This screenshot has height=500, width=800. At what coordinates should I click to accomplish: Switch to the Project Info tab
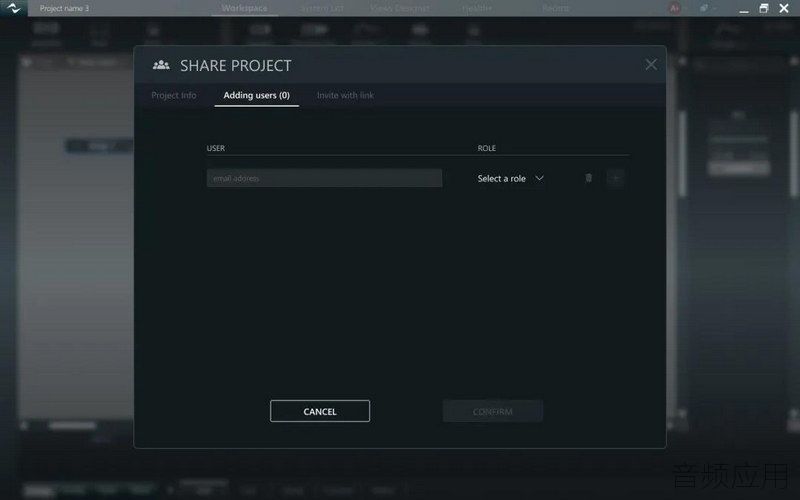point(173,95)
